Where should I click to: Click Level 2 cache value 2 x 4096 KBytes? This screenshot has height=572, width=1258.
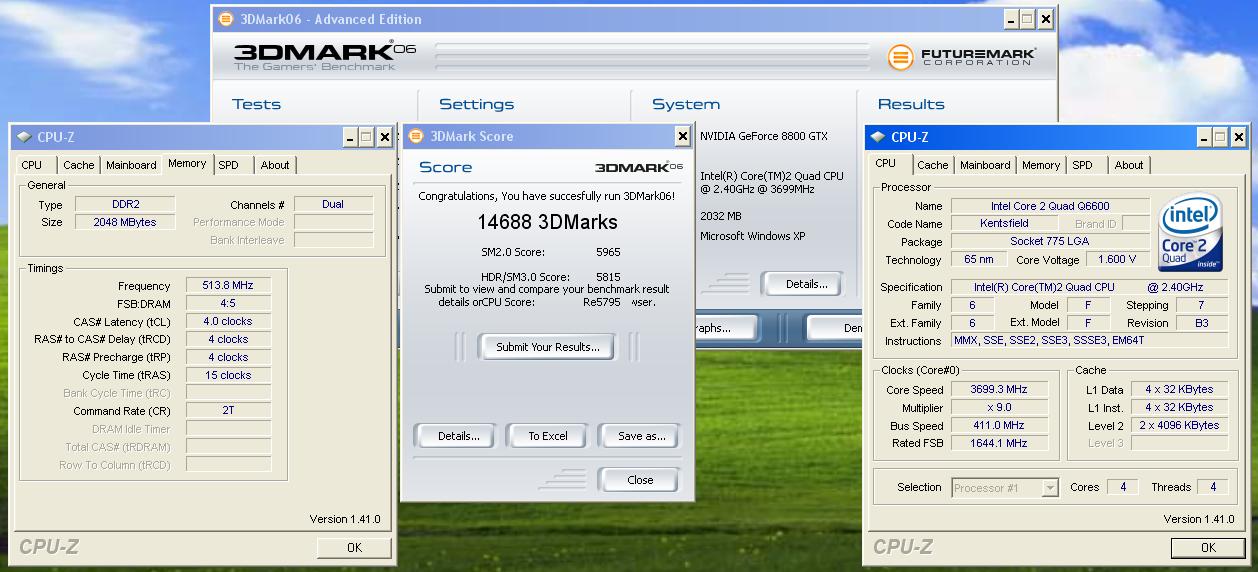[1180, 426]
